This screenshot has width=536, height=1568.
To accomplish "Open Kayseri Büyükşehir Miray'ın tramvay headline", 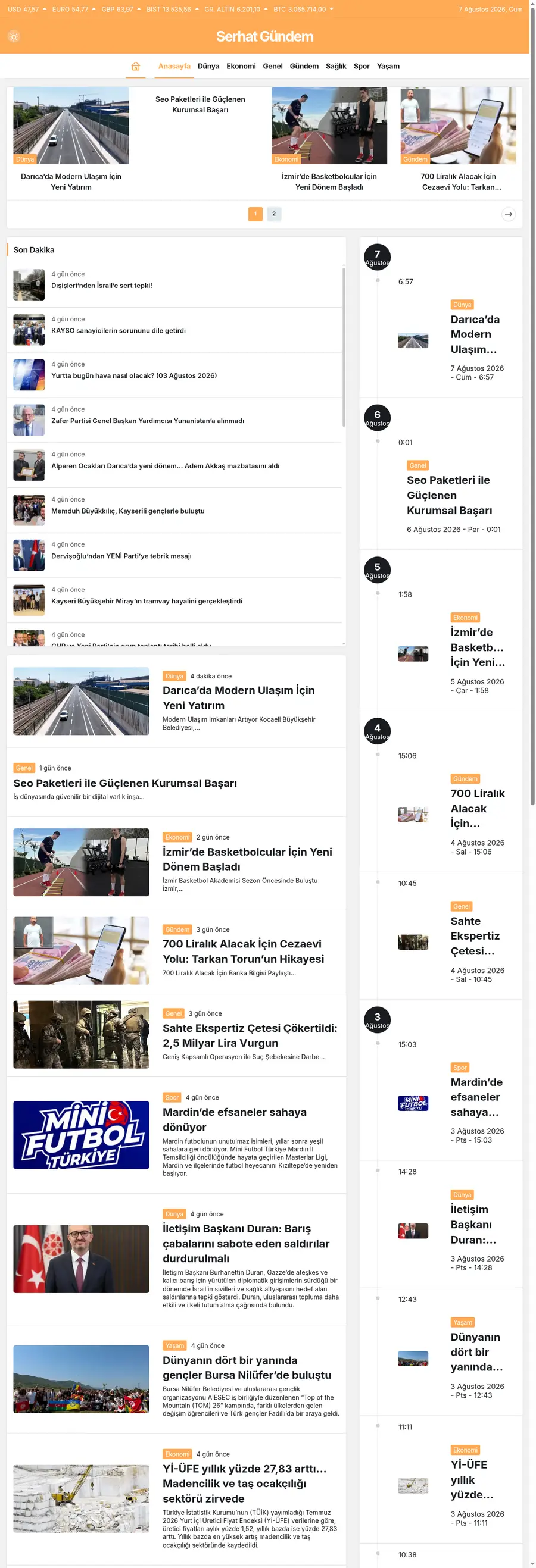I will coord(147,601).
